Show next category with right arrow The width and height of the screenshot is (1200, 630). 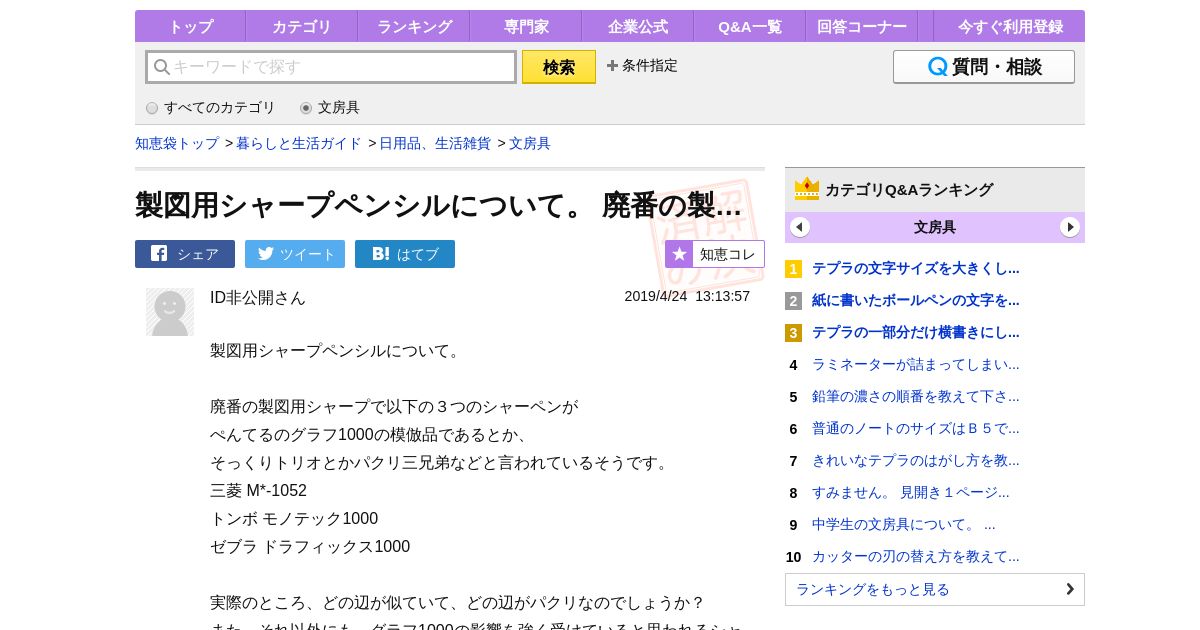tap(1070, 227)
